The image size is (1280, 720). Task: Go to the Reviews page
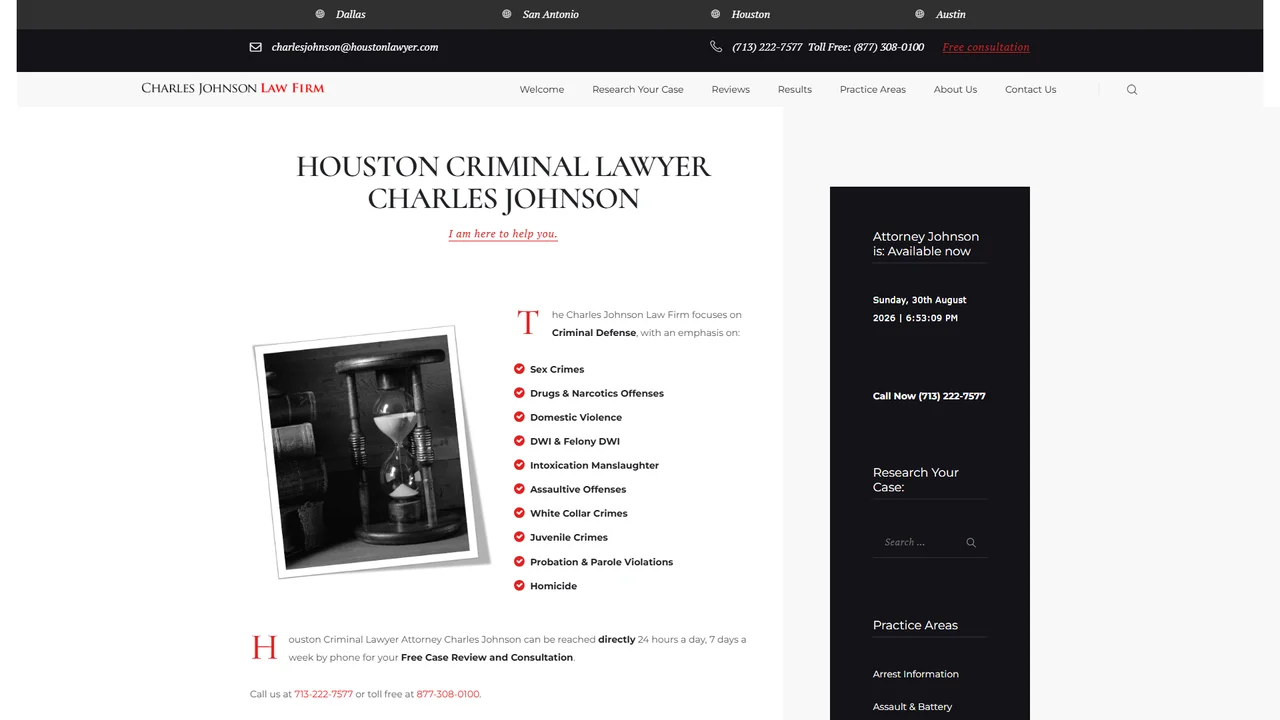click(x=731, y=90)
